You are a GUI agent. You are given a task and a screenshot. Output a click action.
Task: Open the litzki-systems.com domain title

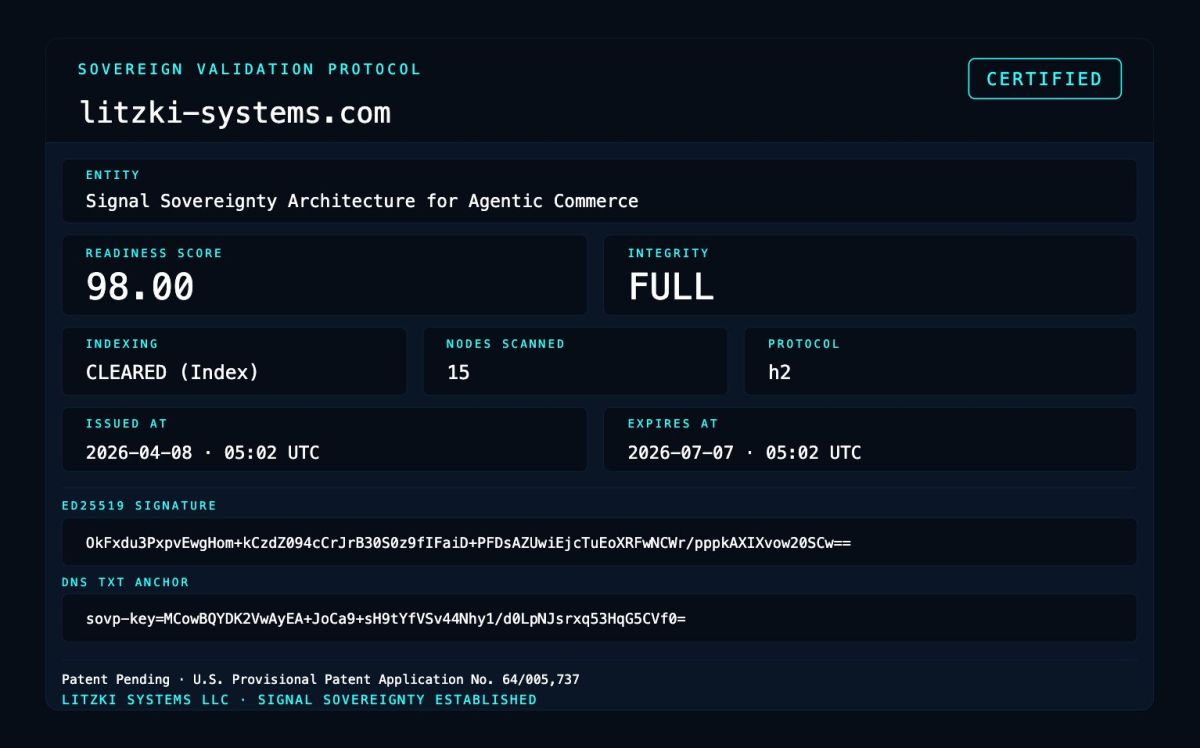[x=235, y=113]
